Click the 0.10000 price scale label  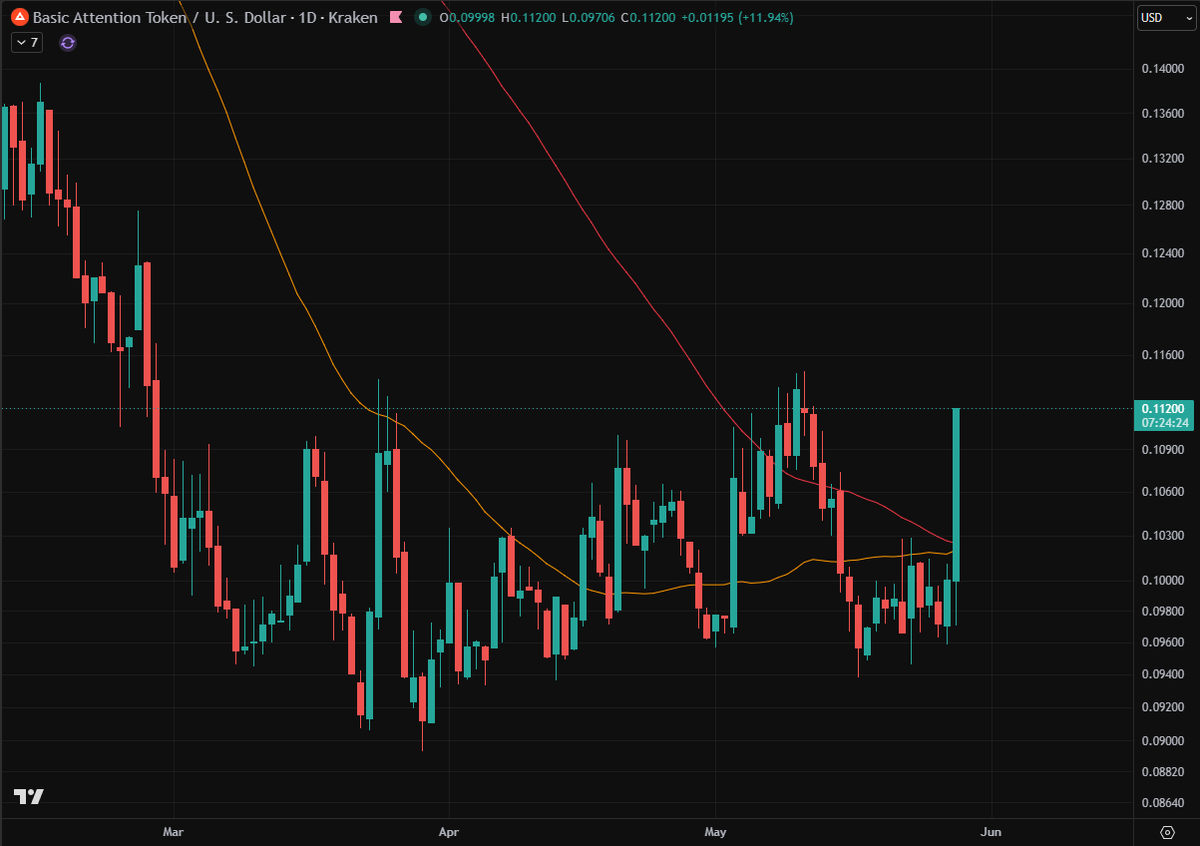click(x=1162, y=581)
